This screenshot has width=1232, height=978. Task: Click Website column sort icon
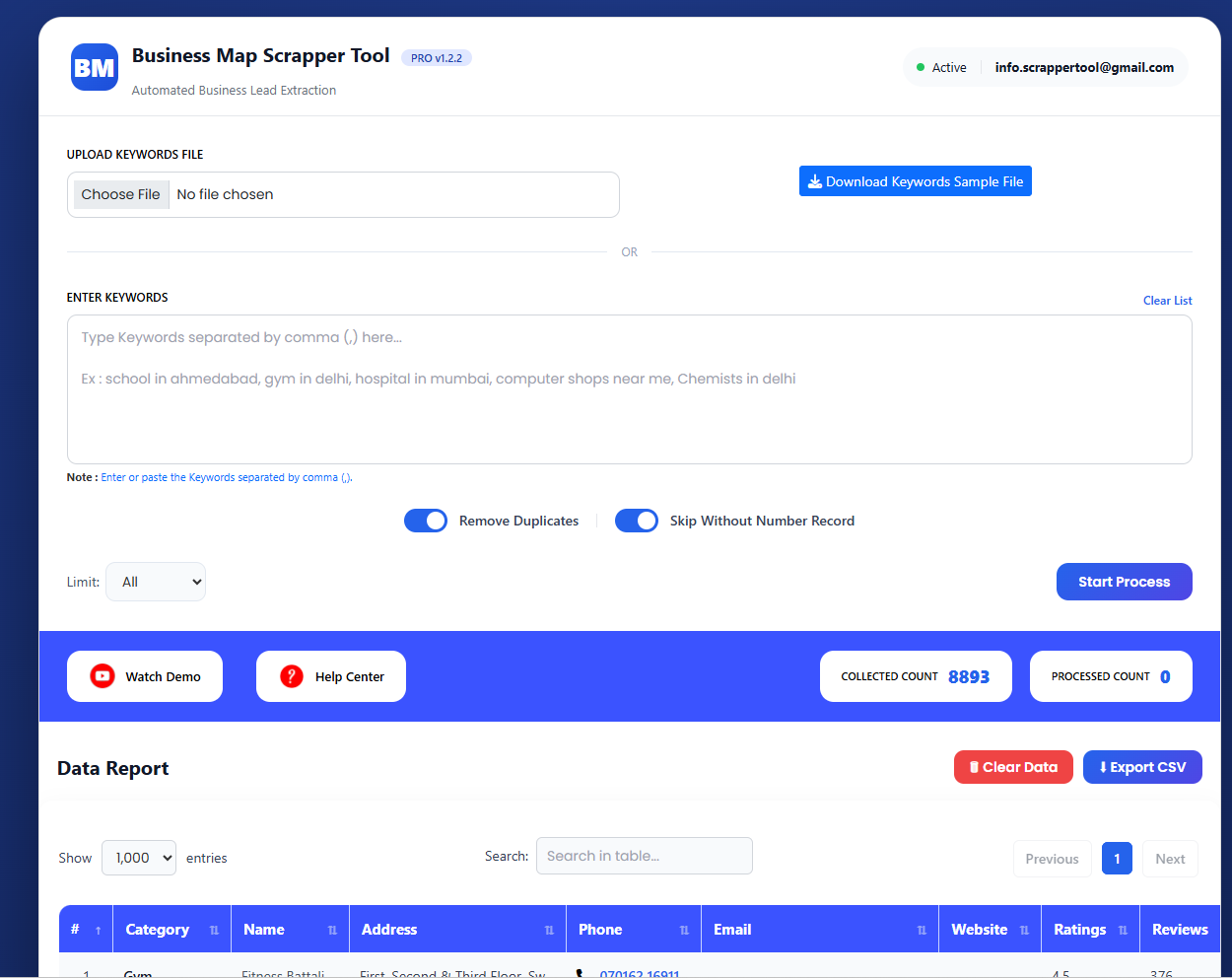pos(1024,930)
